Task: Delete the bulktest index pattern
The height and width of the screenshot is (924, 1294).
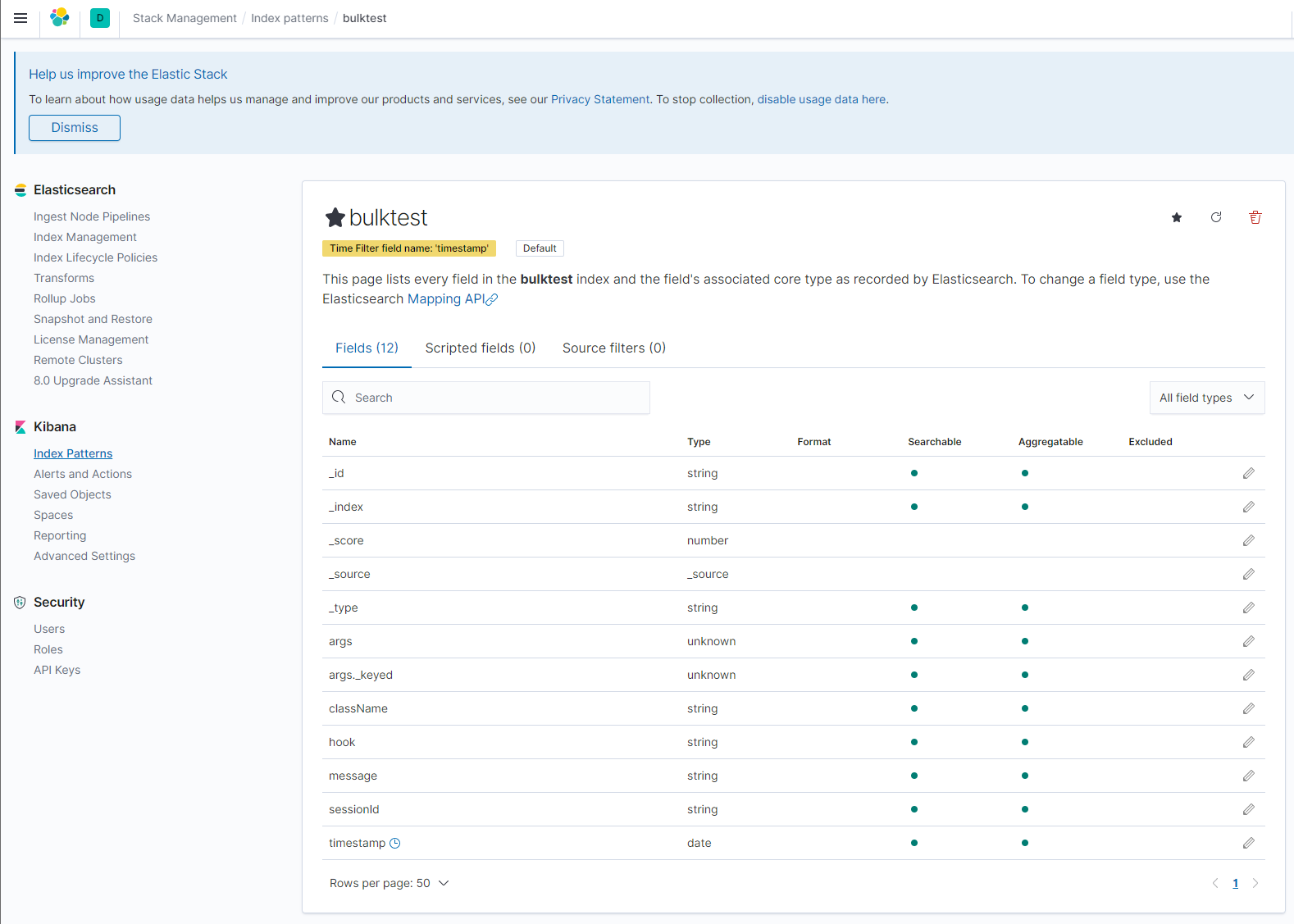Action: point(1255,217)
